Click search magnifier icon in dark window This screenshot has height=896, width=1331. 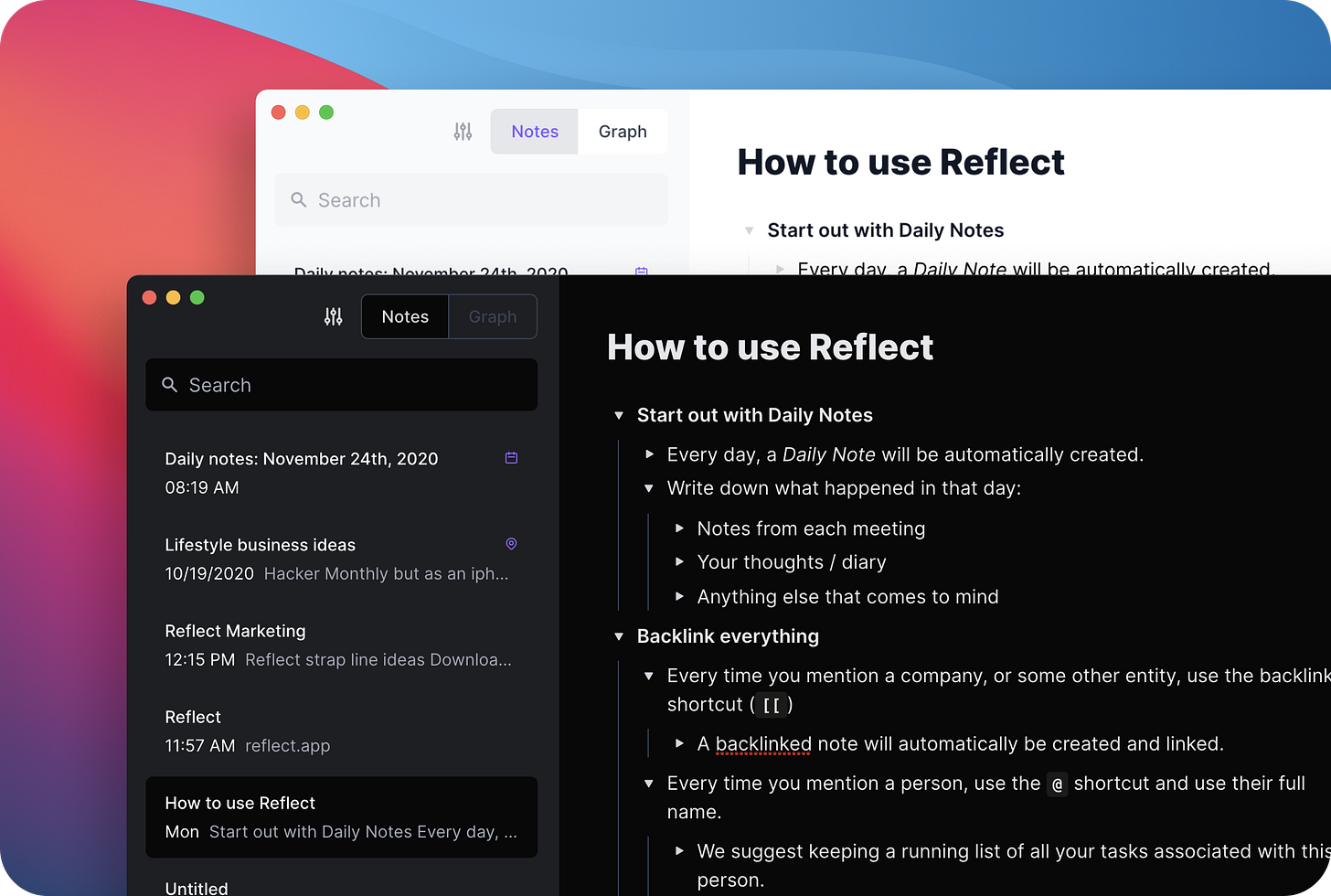click(170, 385)
